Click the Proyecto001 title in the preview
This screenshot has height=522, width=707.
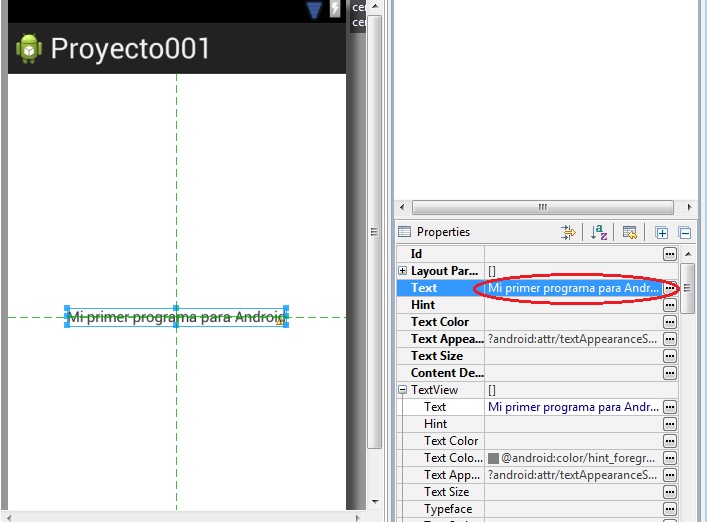(x=130, y=48)
